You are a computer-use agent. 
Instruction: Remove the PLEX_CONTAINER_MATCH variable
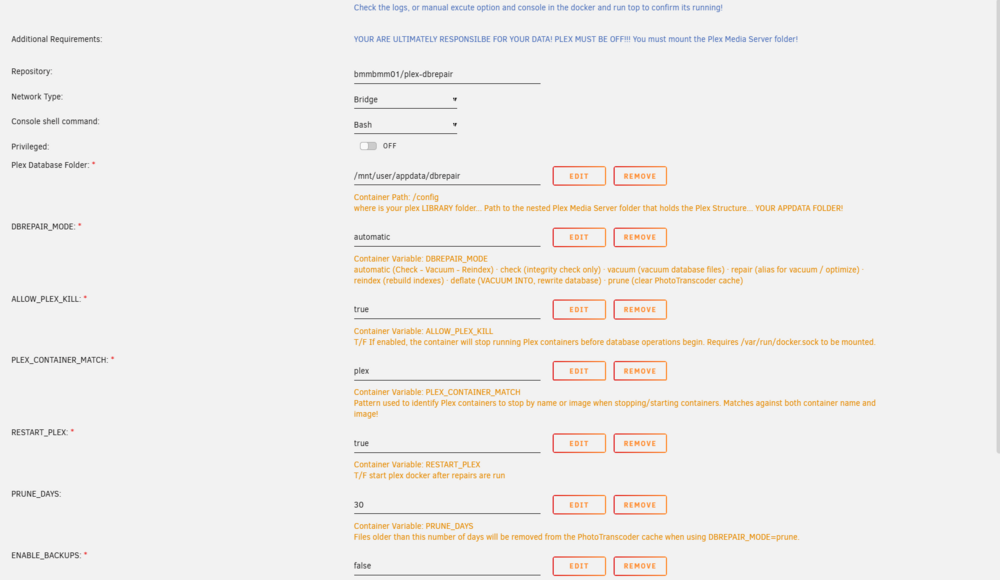[x=640, y=371]
